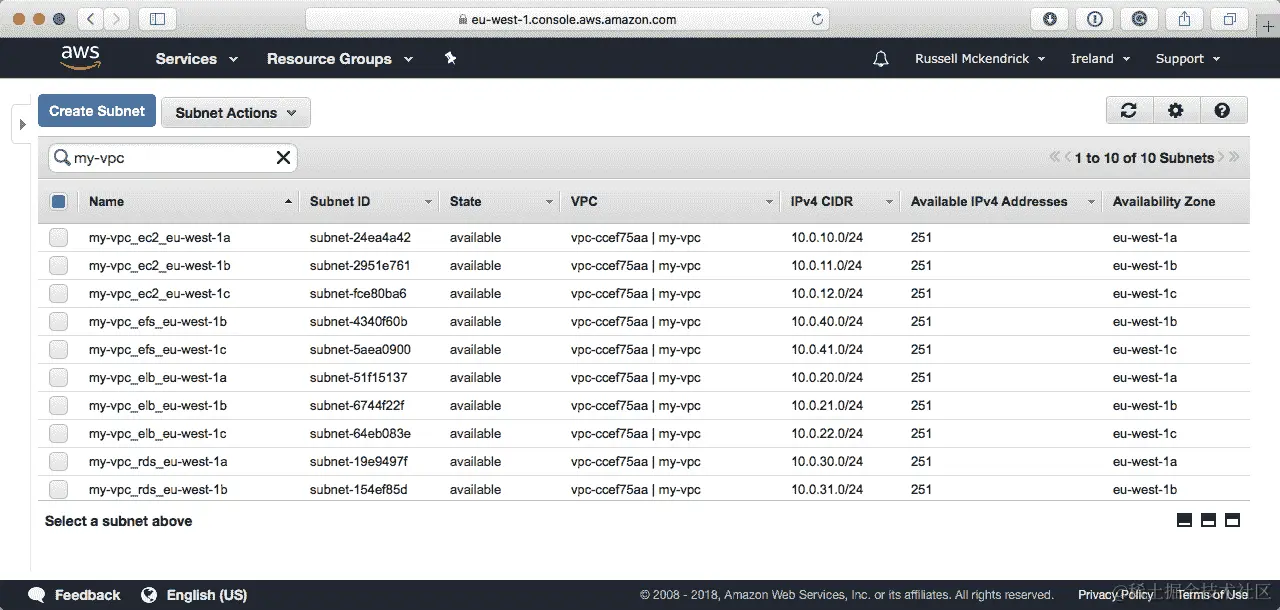Sort by the State column header
Image resolution: width=1280 pixels, height=610 pixels.
(x=465, y=201)
